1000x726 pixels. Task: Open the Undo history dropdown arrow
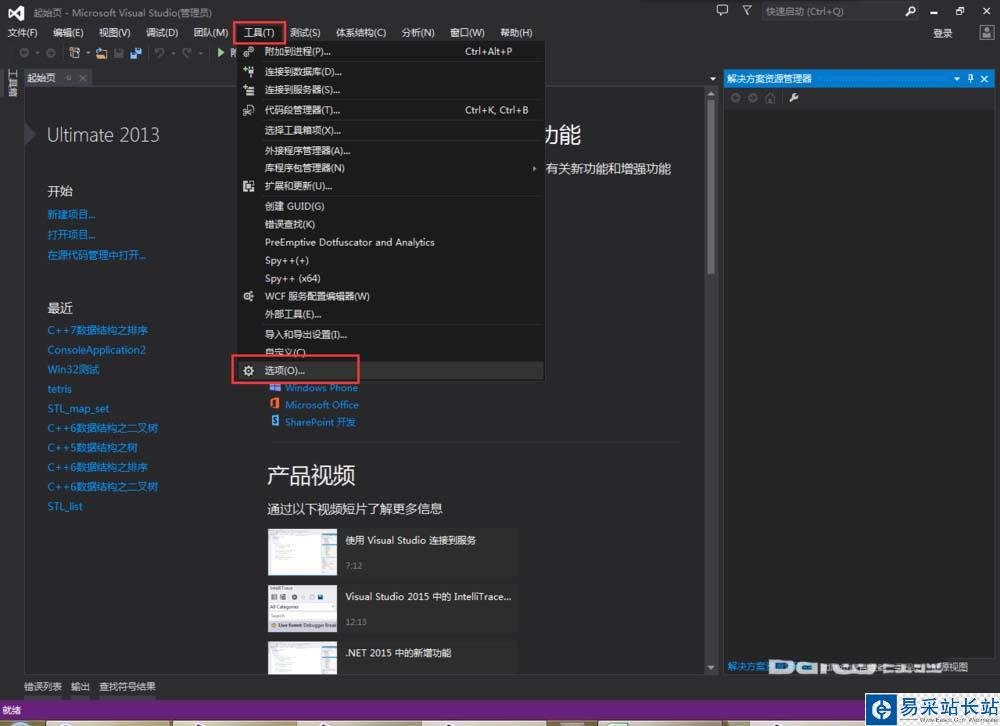click(x=173, y=53)
